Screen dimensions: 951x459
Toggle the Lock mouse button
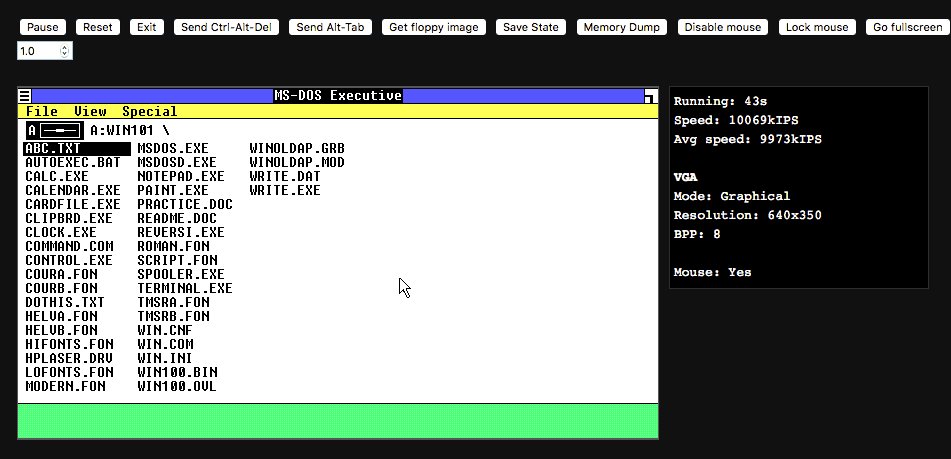click(x=817, y=27)
